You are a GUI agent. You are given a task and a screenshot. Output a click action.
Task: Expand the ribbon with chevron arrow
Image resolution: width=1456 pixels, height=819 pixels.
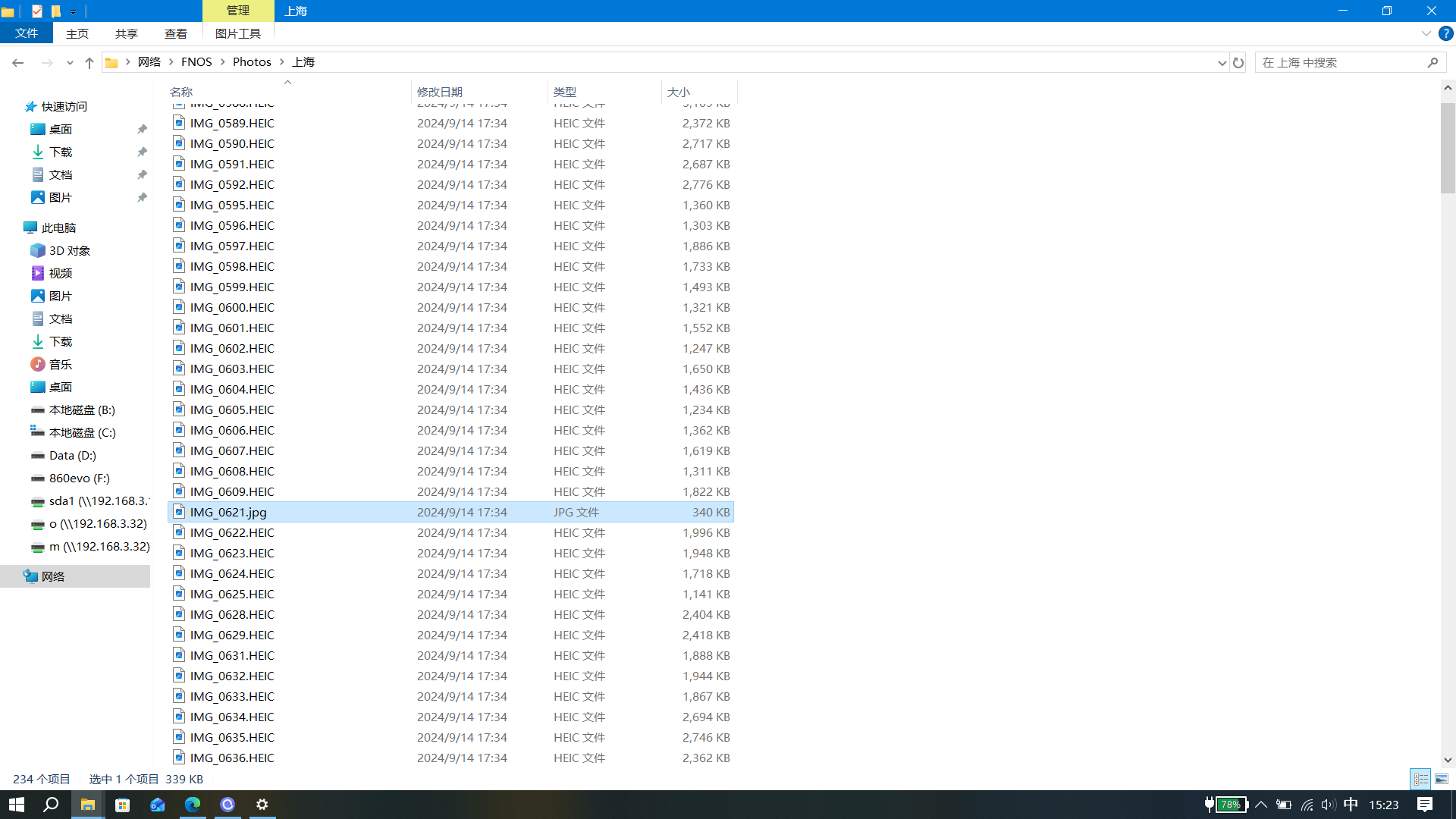[1426, 33]
